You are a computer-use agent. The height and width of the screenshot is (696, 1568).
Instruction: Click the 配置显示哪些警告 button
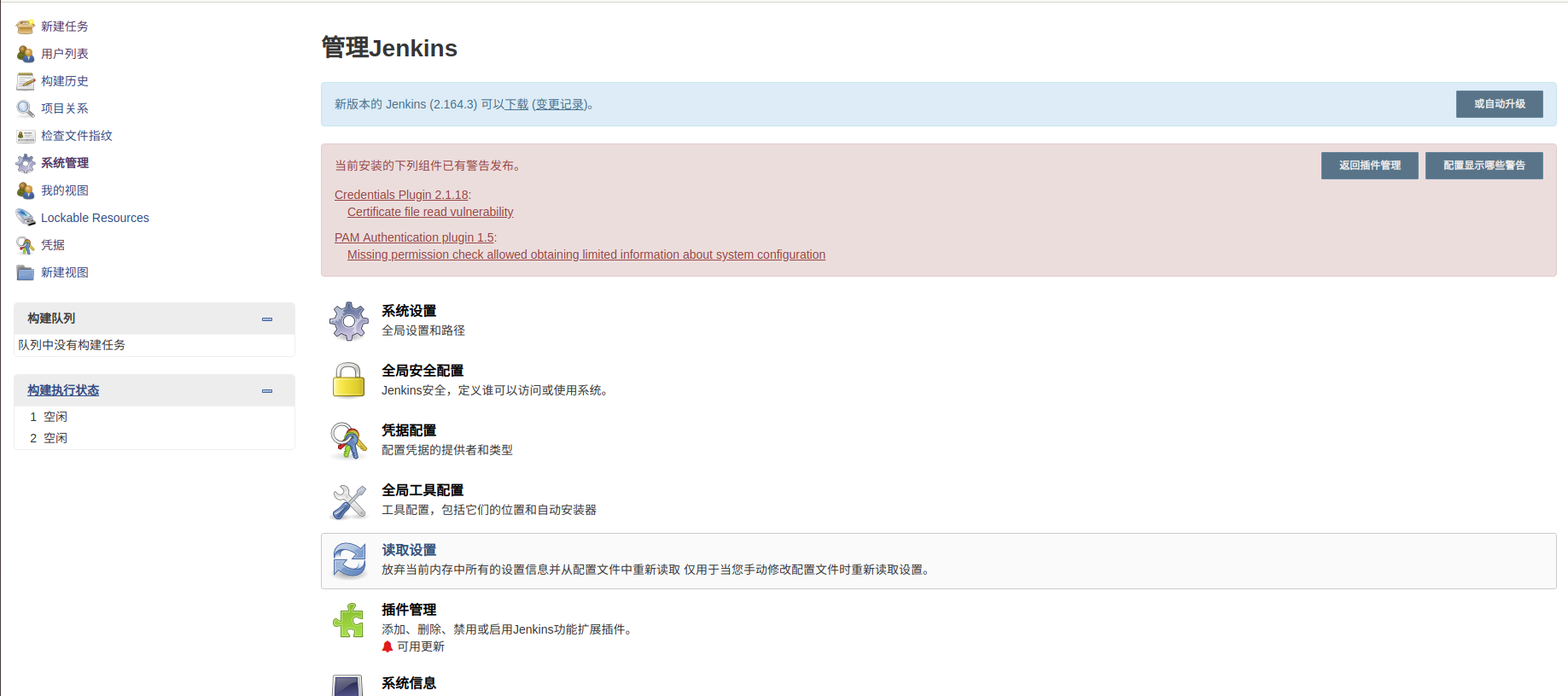click(x=1484, y=166)
